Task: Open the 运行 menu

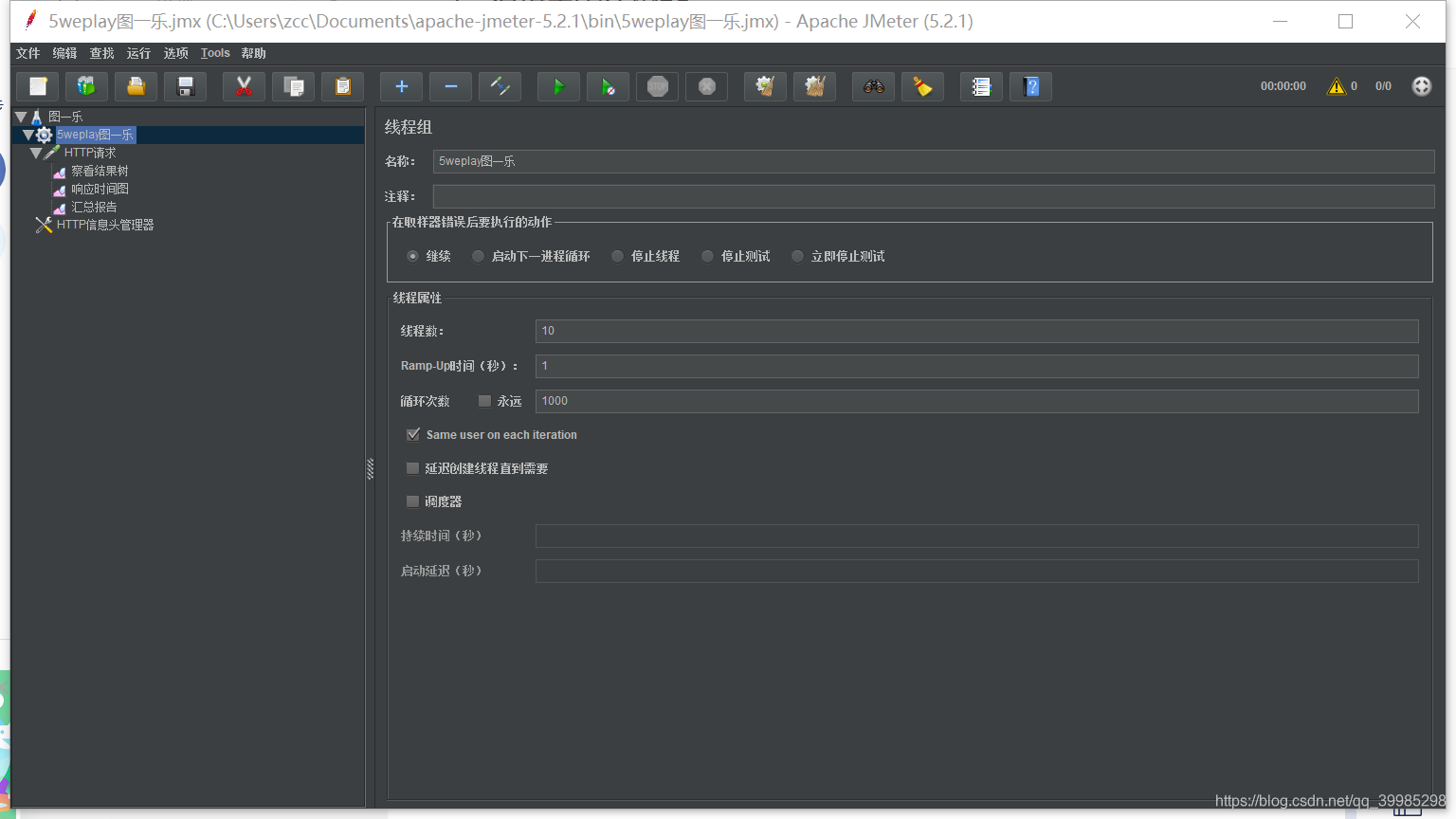Action: 139,53
